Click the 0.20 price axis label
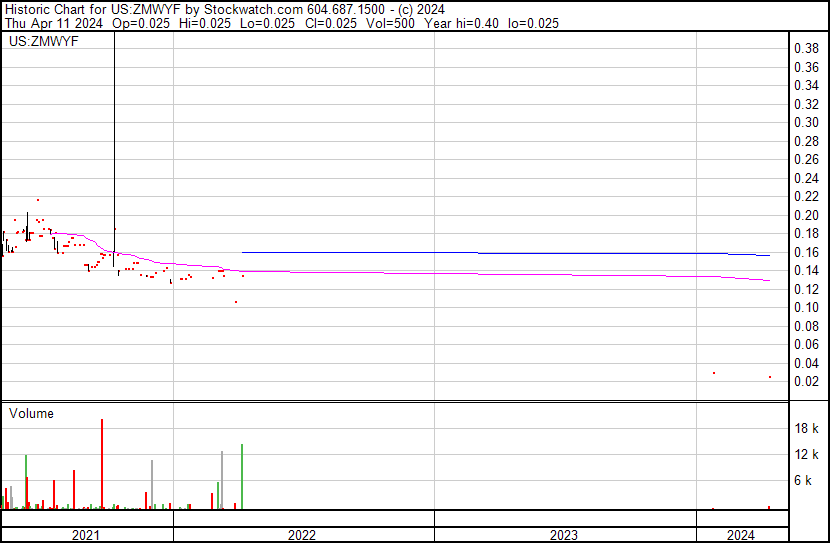Image resolution: width=830 pixels, height=543 pixels. coord(806,215)
